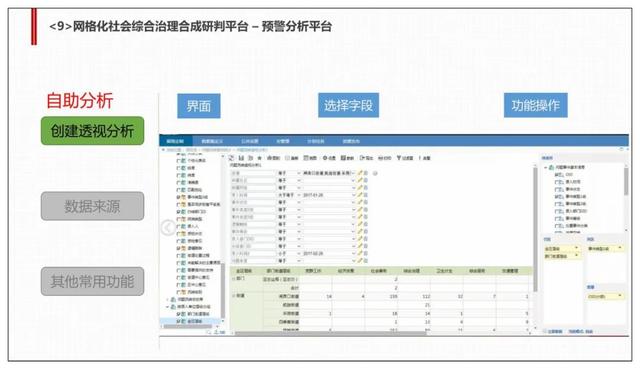Click the gray 数据来源 button
This screenshot has height=369, width=640.
(x=93, y=206)
